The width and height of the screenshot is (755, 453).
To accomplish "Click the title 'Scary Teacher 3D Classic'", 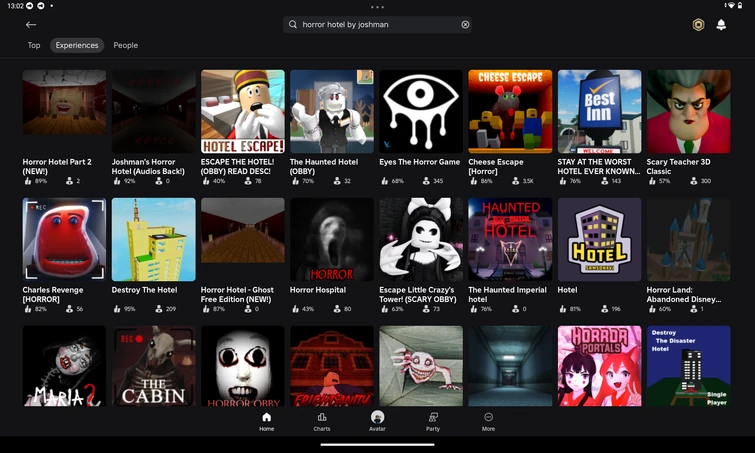I will pos(678,167).
